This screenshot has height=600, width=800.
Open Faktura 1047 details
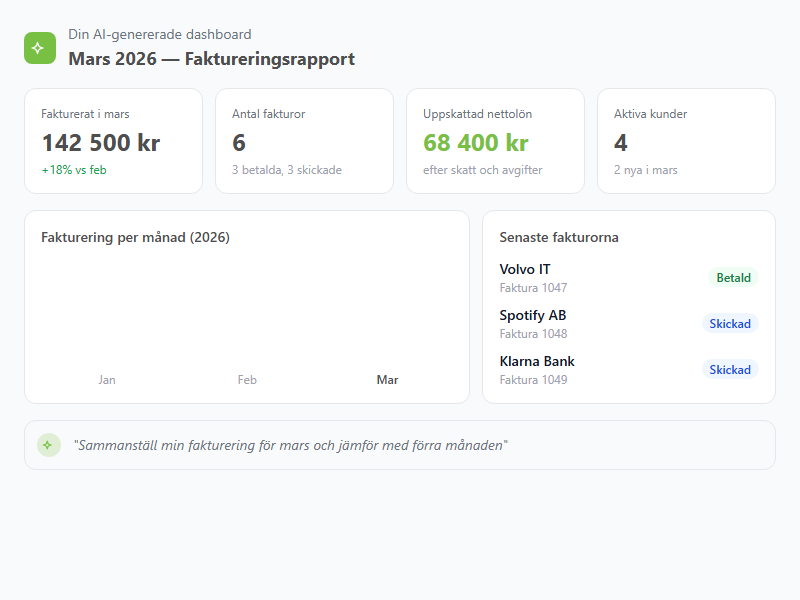533,287
